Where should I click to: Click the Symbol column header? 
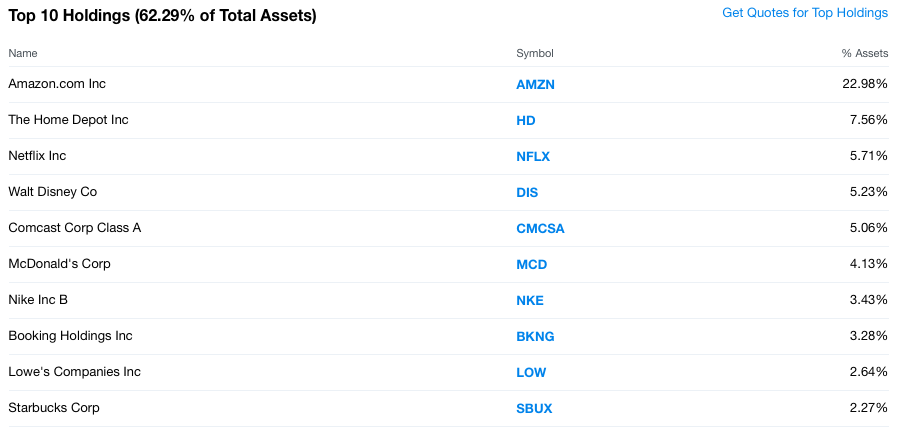pyautogui.click(x=535, y=53)
